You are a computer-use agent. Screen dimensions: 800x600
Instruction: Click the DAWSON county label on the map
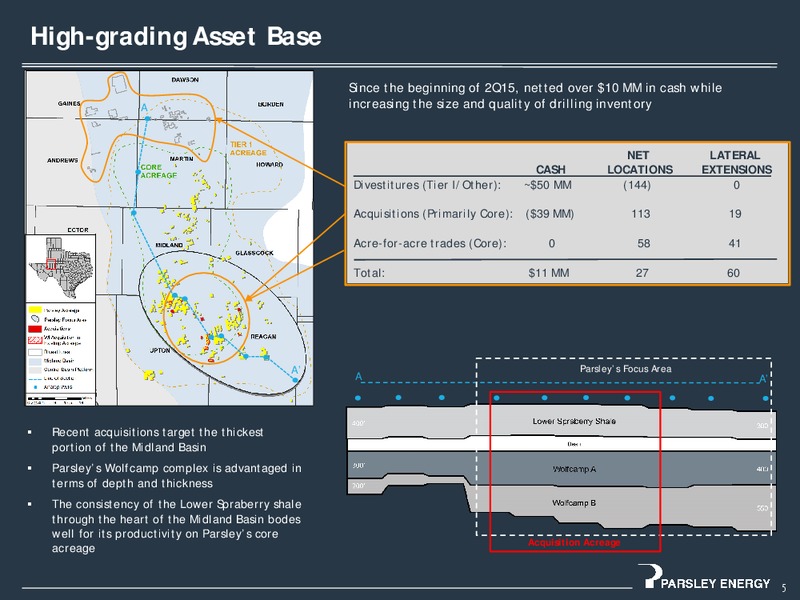point(185,80)
